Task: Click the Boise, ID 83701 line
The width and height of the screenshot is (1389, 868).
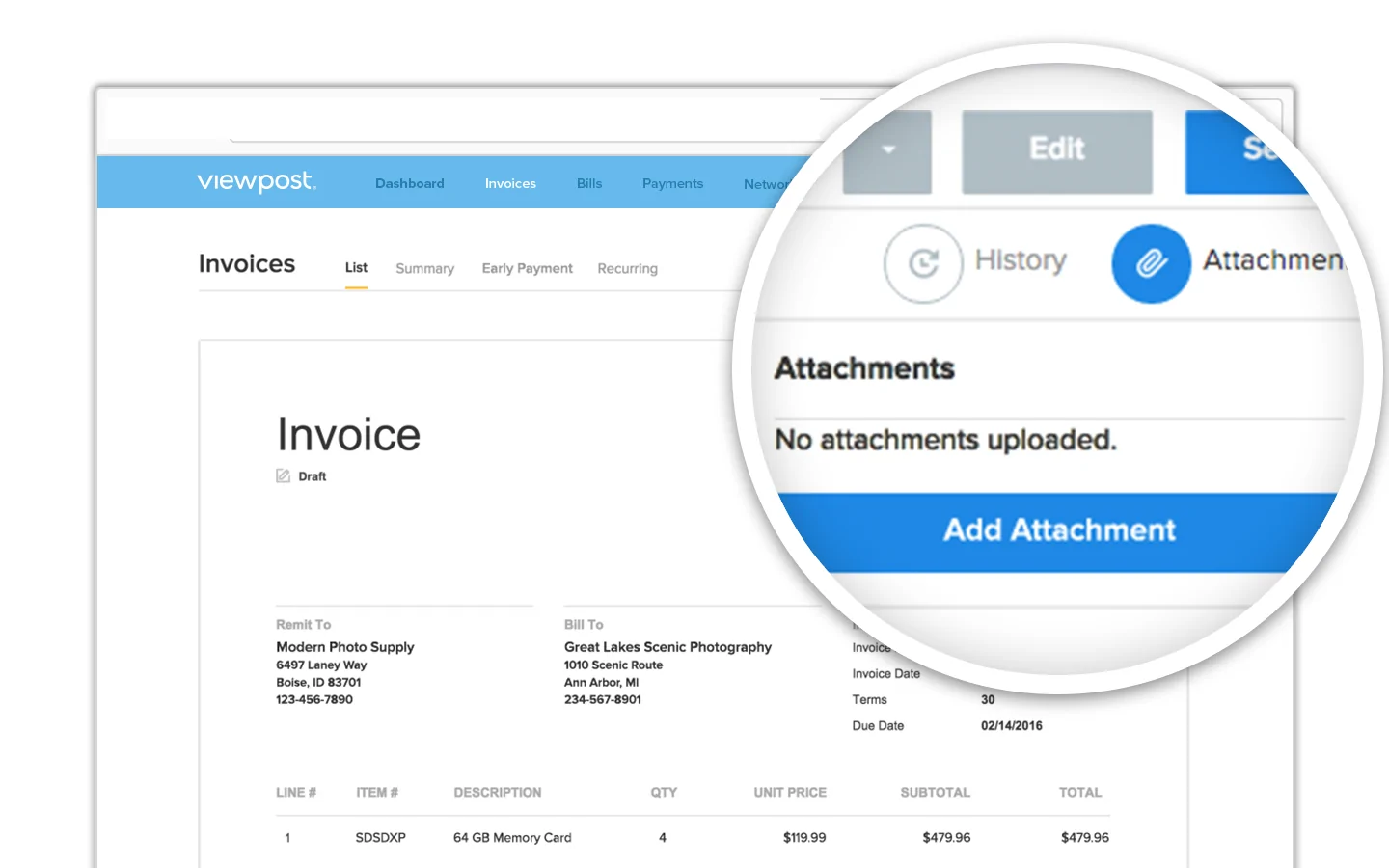Action: (318, 683)
